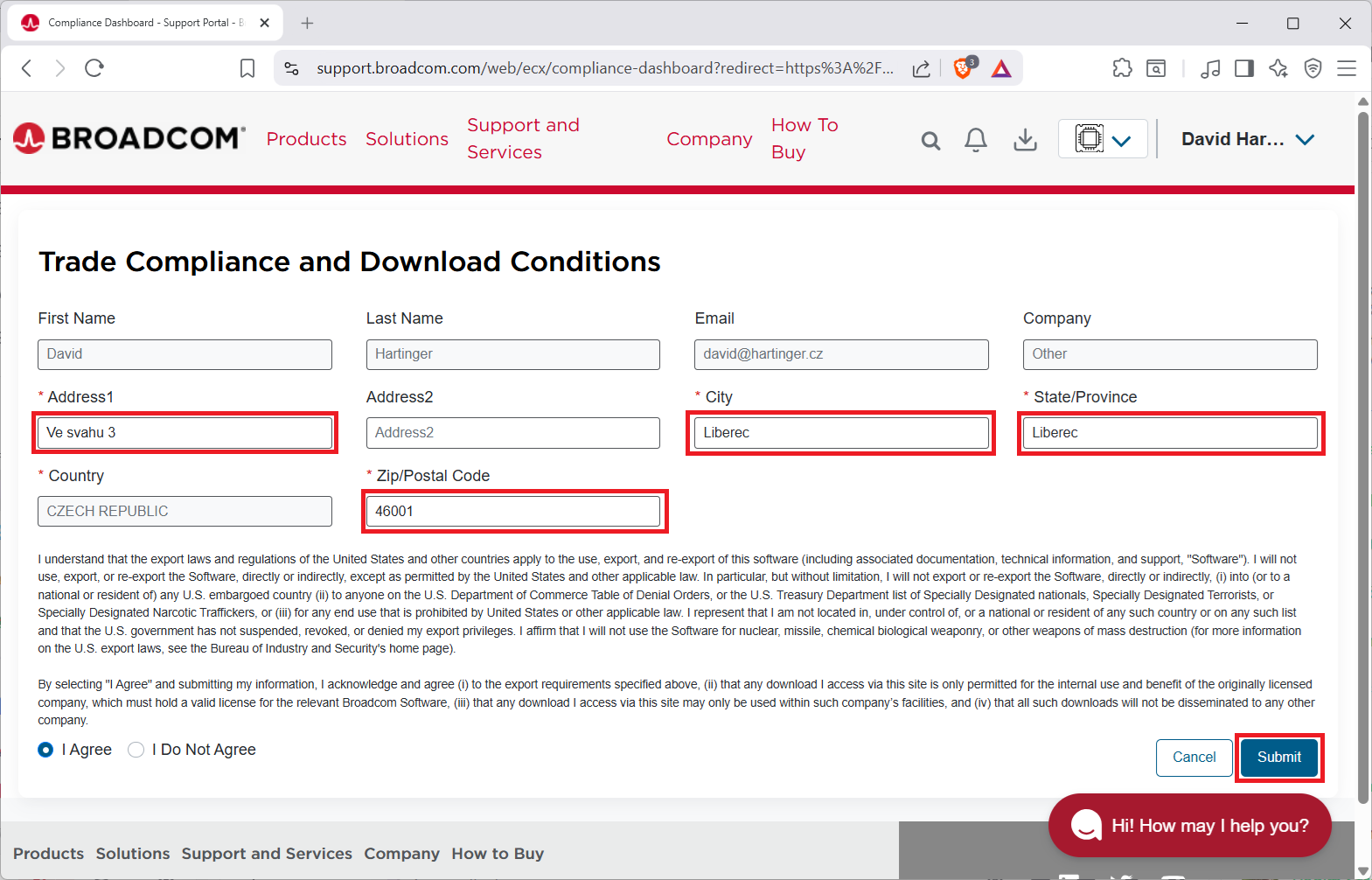Expand the David Har... user account menu
The width and height of the screenshot is (1372, 880).
click(1247, 139)
